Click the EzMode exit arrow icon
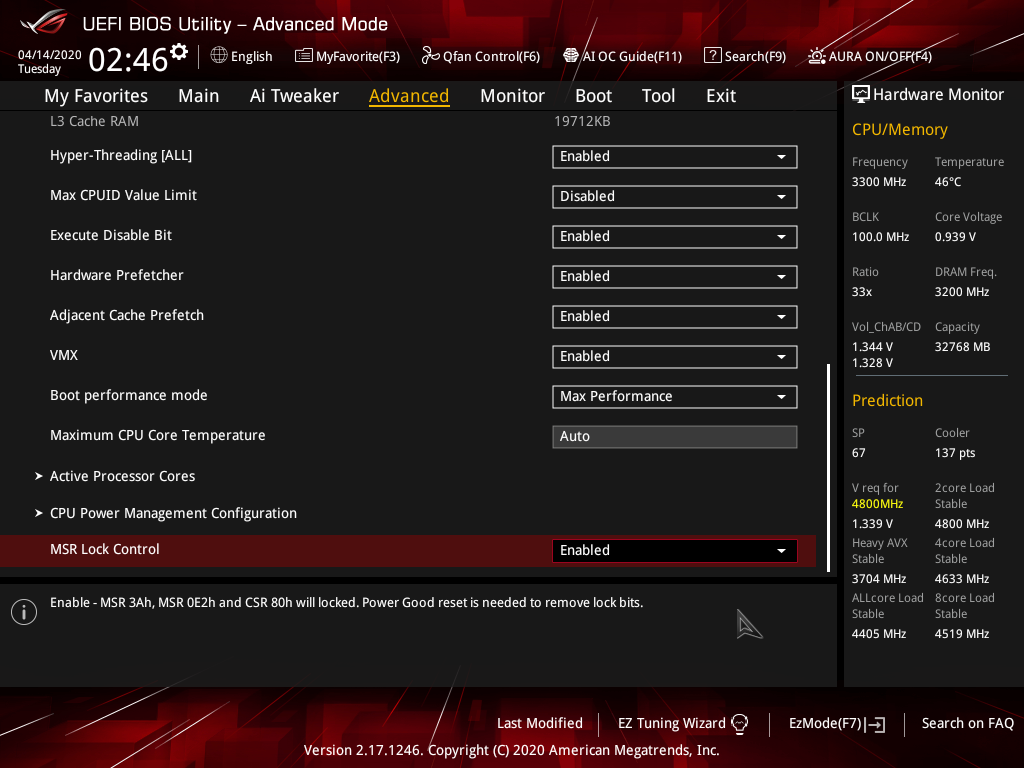This screenshot has height=768, width=1024. (x=875, y=724)
